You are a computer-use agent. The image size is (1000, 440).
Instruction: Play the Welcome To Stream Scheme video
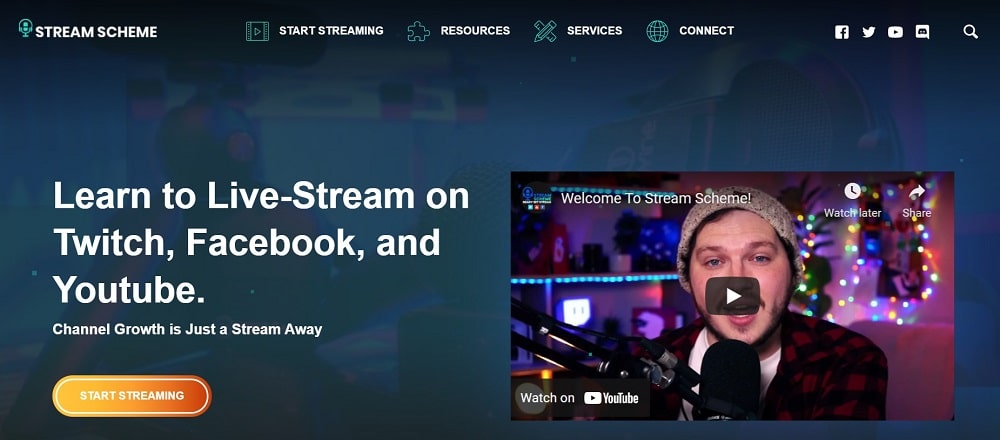(x=732, y=296)
